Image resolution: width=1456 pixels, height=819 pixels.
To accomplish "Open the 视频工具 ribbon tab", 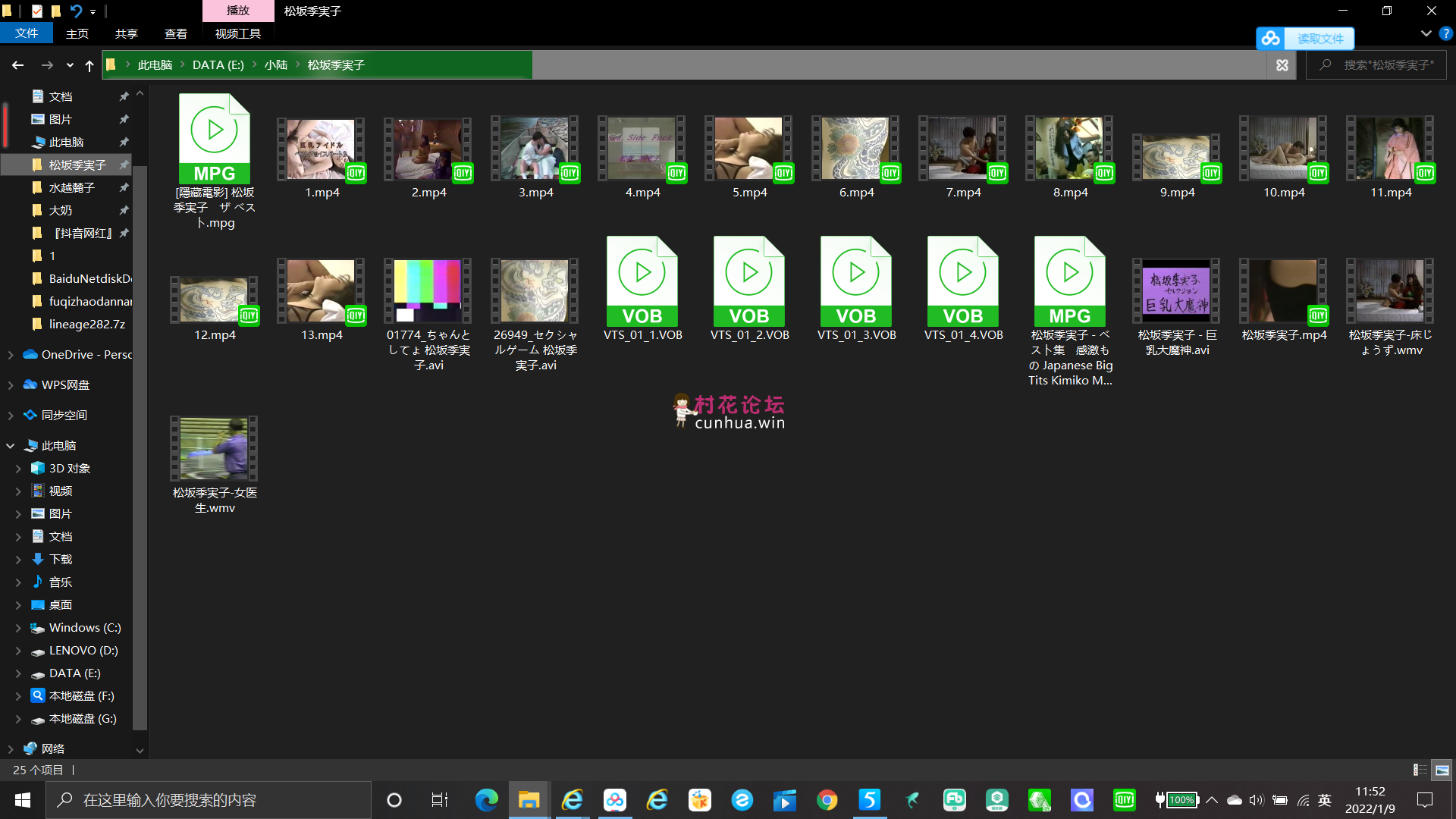I will click(x=237, y=33).
